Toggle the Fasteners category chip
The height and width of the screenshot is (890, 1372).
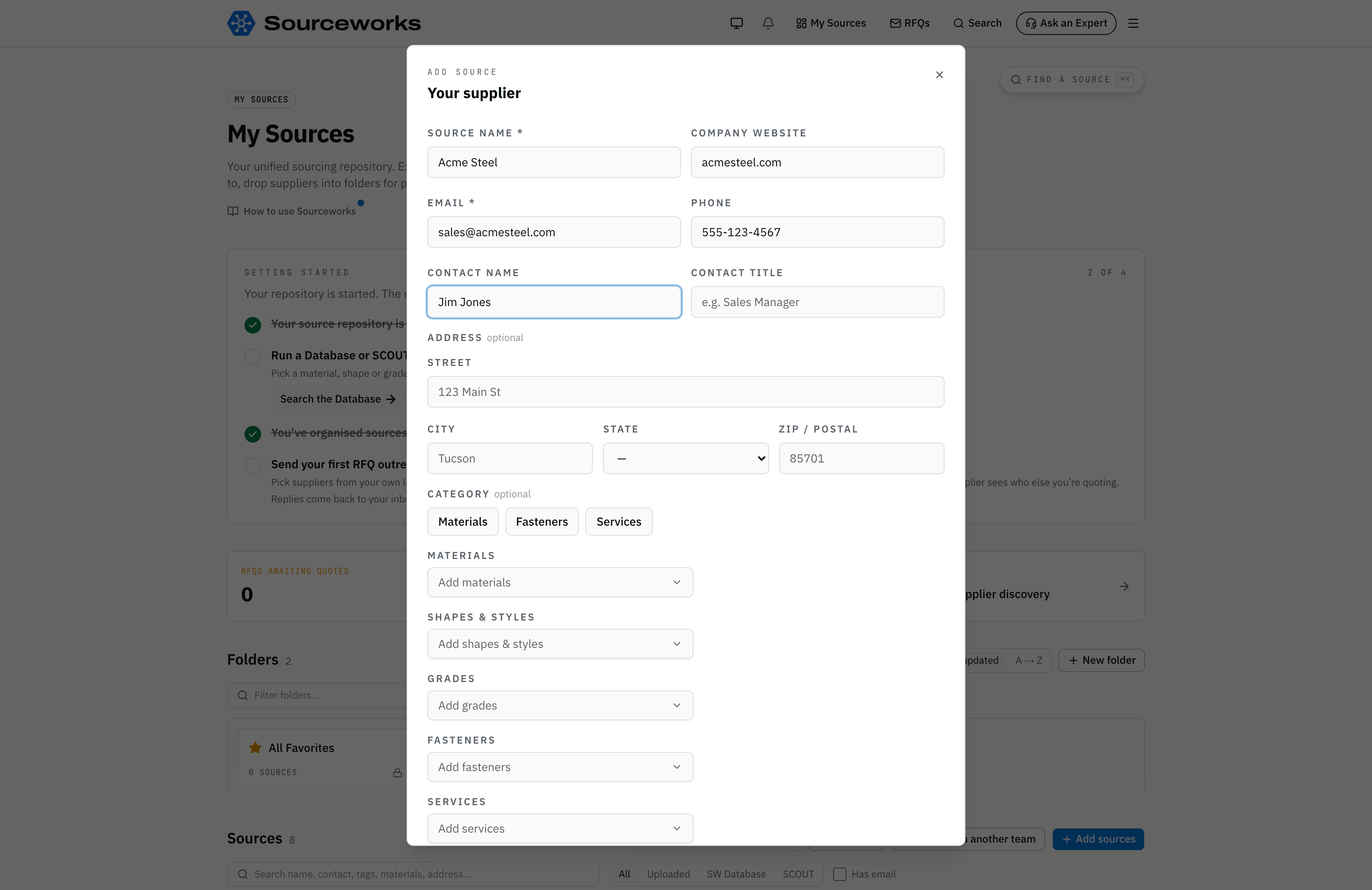pos(541,522)
